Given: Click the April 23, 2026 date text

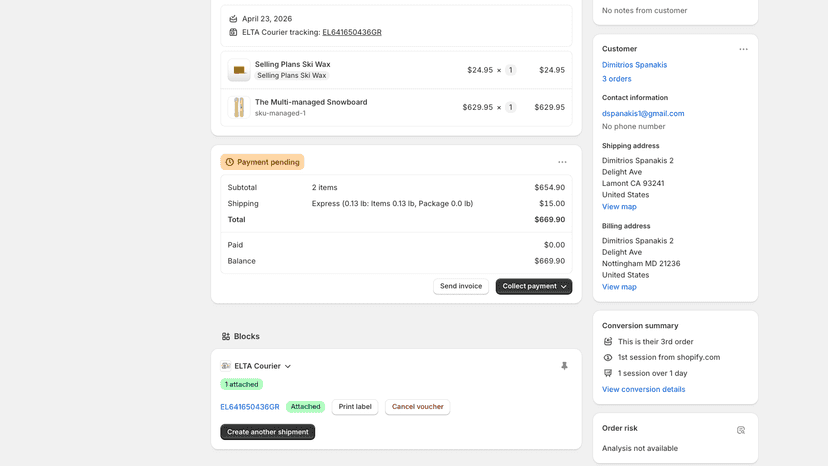Looking at the screenshot, I should pos(267,18).
